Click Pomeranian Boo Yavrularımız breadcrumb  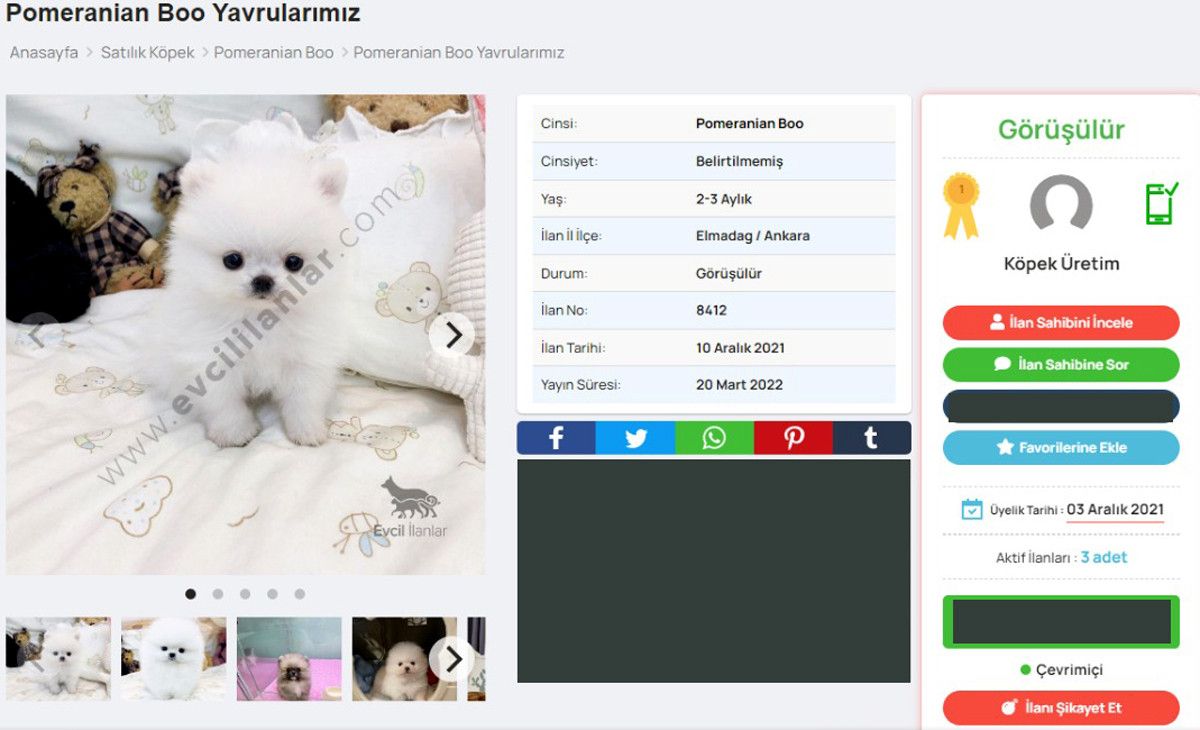pos(459,52)
